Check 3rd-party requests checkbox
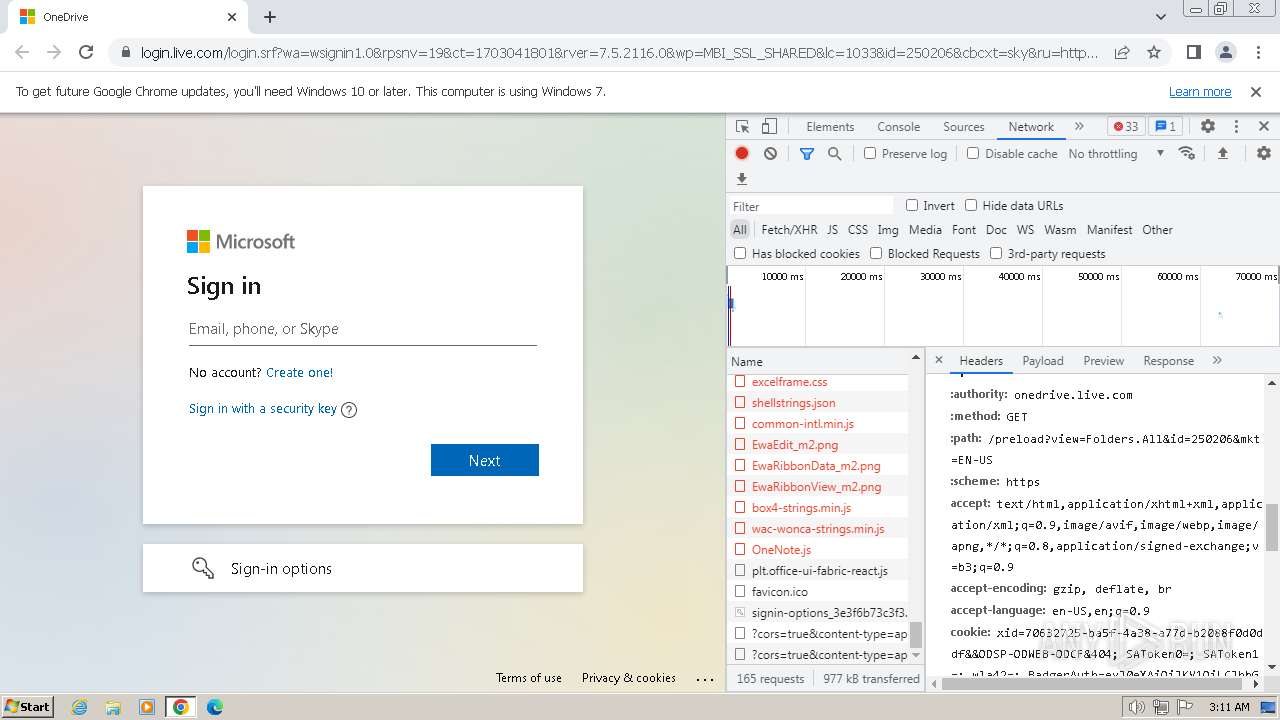1280x720 pixels. tap(996, 253)
